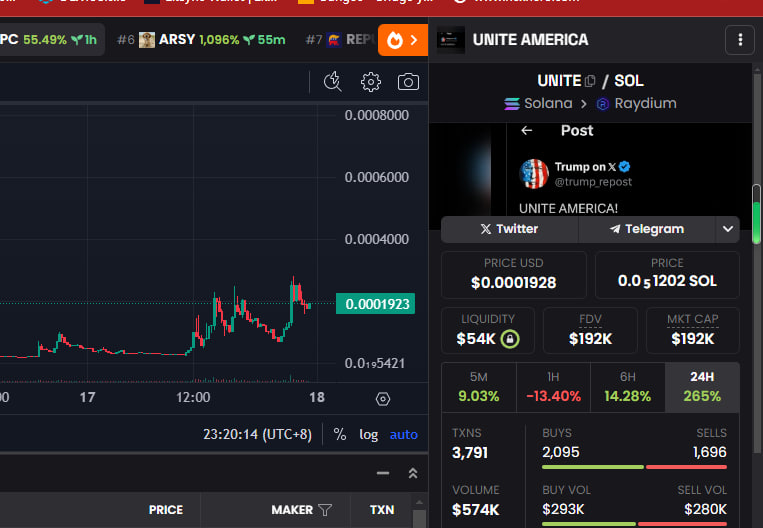This screenshot has height=528, width=763.
Task: Click the 0.0008000 price axis label
Action: 377,115
